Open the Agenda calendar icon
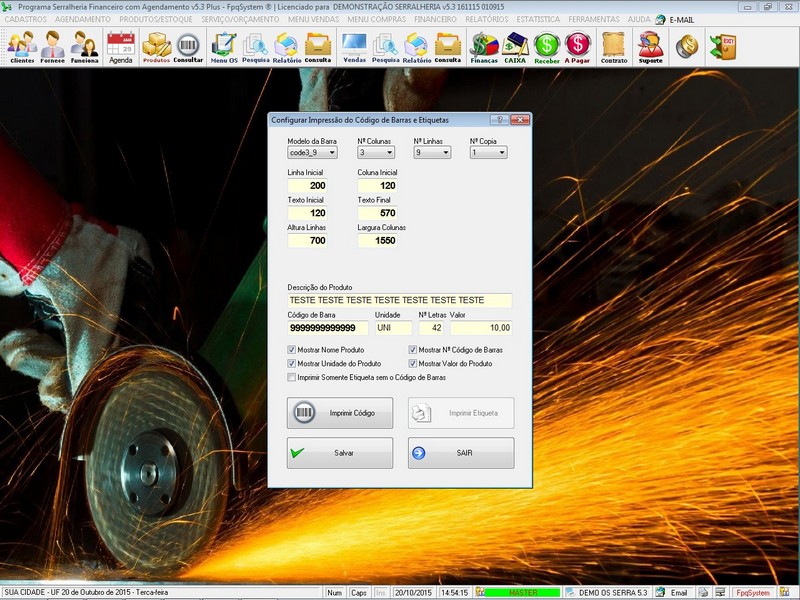This screenshot has width=800, height=600. click(120, 46)
